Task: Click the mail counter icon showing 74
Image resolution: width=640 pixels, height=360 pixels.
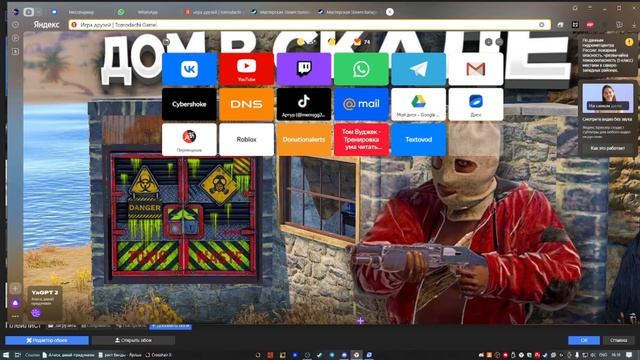Action: (x=362, y=42)
